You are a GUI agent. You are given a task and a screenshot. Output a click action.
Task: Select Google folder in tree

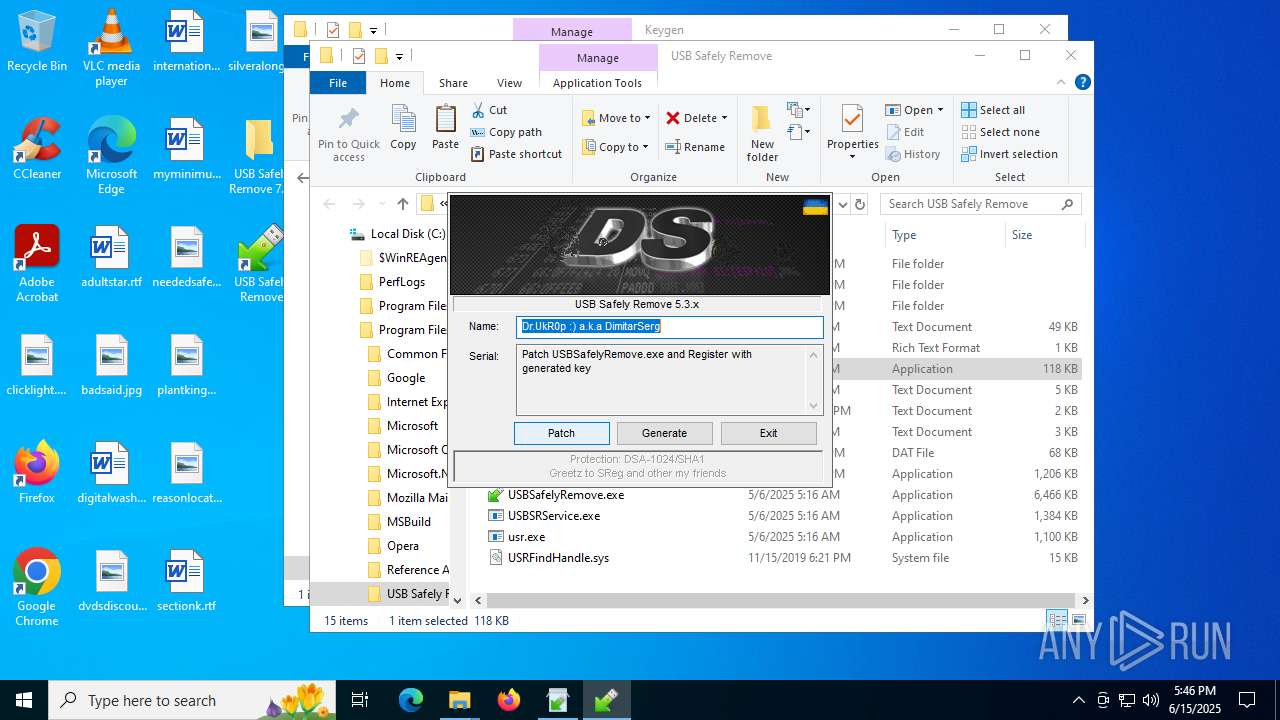point(406,378)
